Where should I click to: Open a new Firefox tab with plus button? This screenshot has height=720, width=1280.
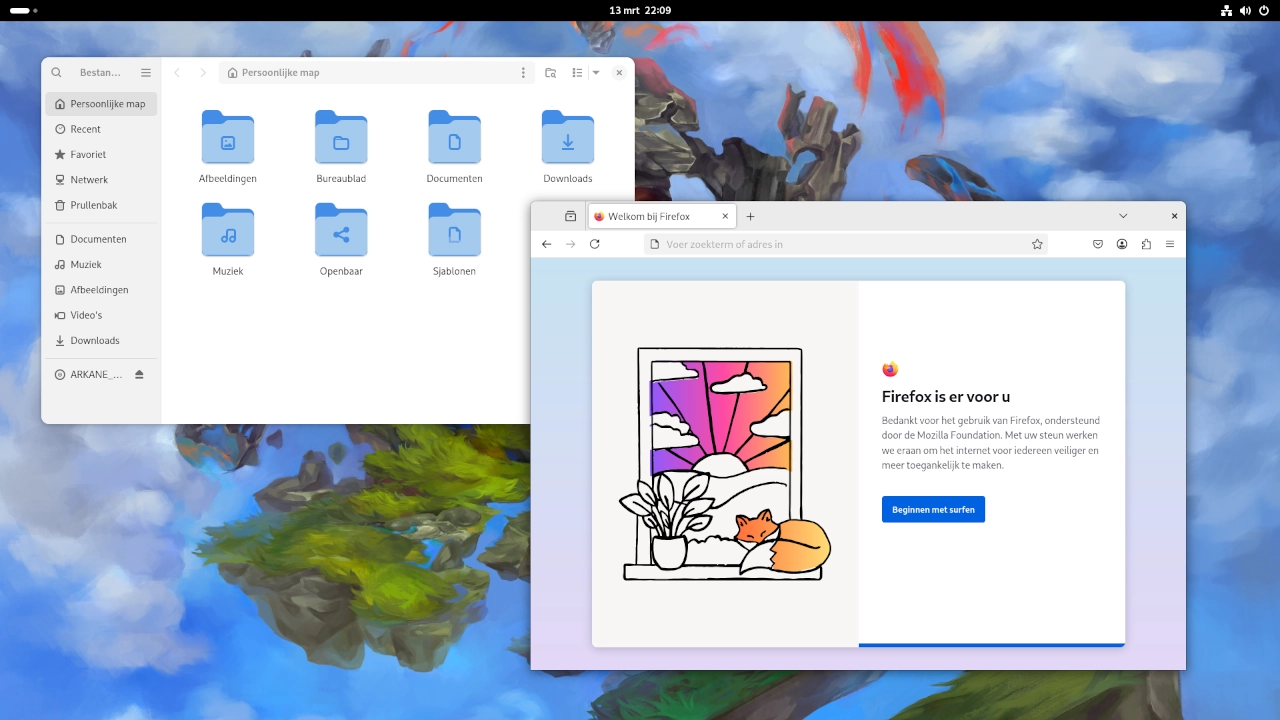(x=750, y=215)
